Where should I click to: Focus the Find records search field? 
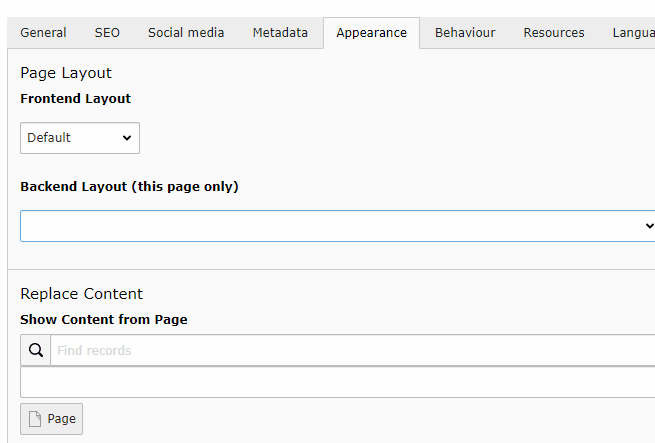[350, 351]
